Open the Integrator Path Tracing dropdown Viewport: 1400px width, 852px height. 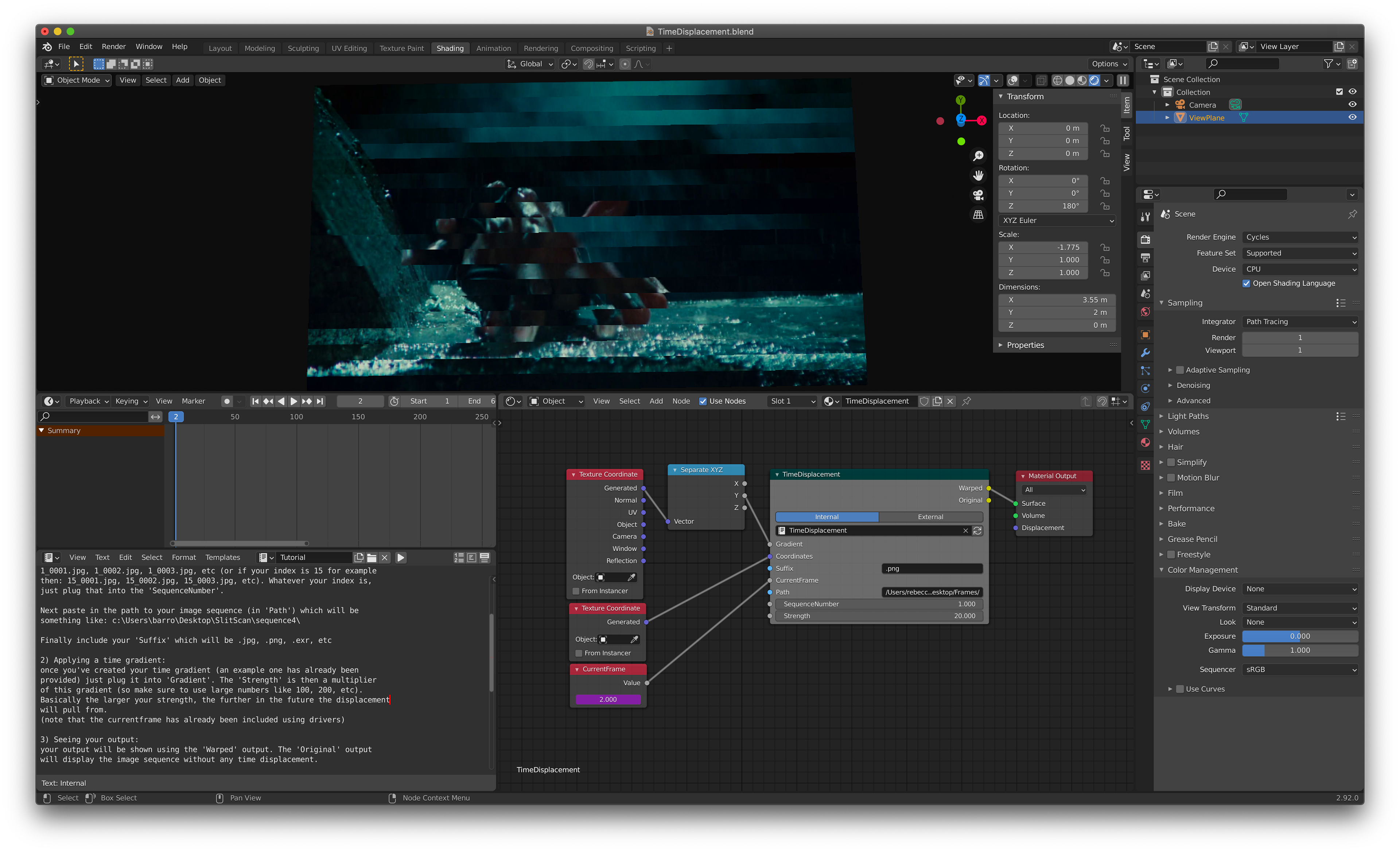(1300, 322)
